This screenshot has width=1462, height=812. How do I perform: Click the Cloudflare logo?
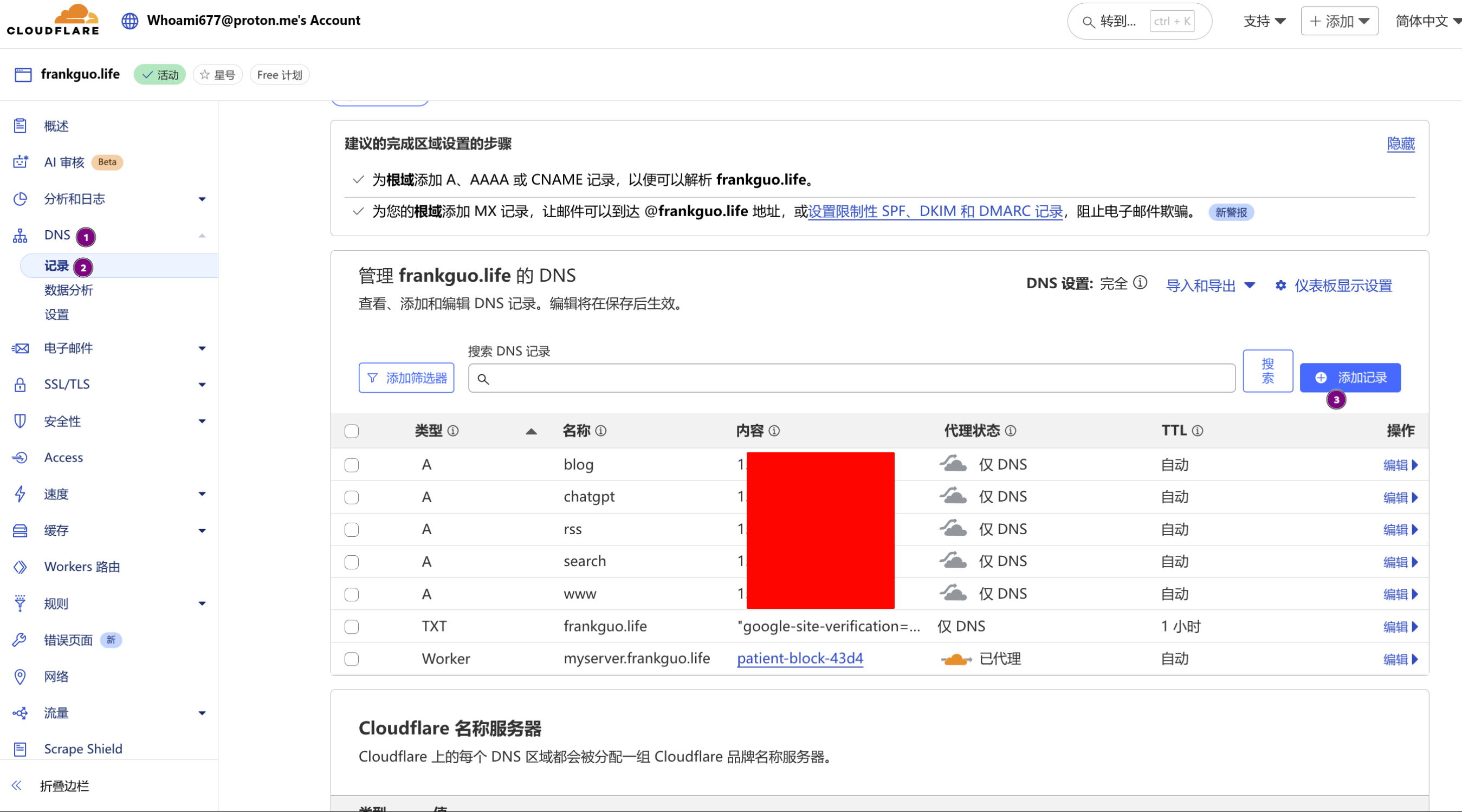tap(53, 21)
